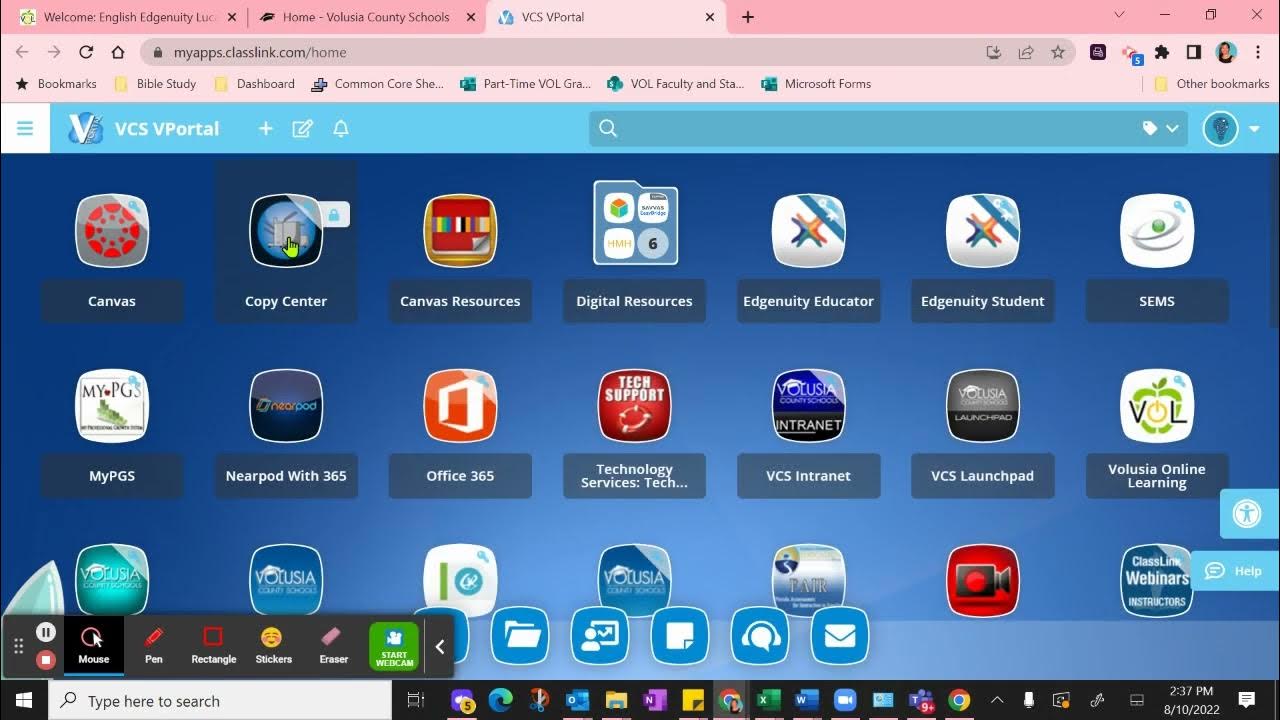Image resolution: width=1280 pixels, height=720 pixels.
Task: Open the Digital Resources folder
Action: point(635,223)
